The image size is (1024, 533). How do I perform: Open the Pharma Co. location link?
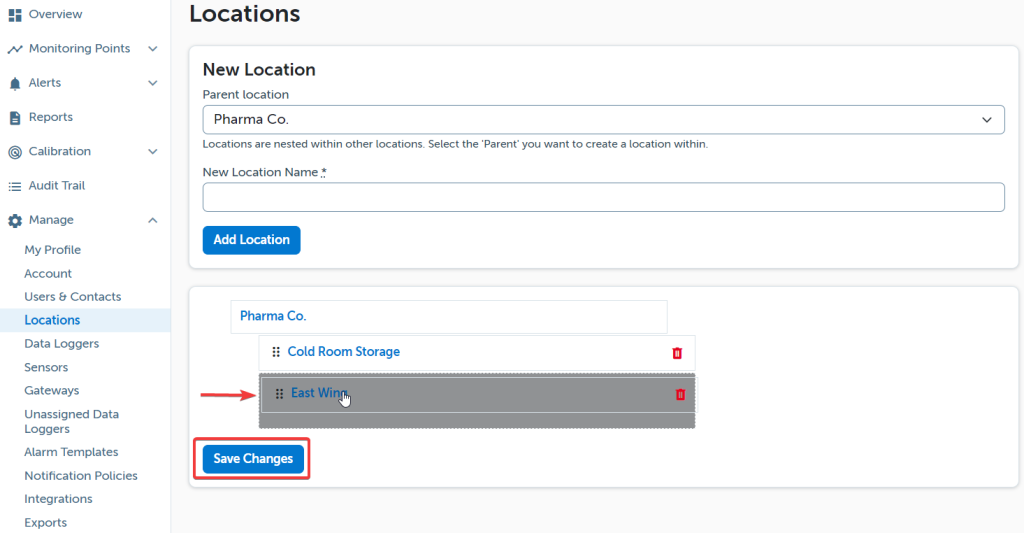273,316
